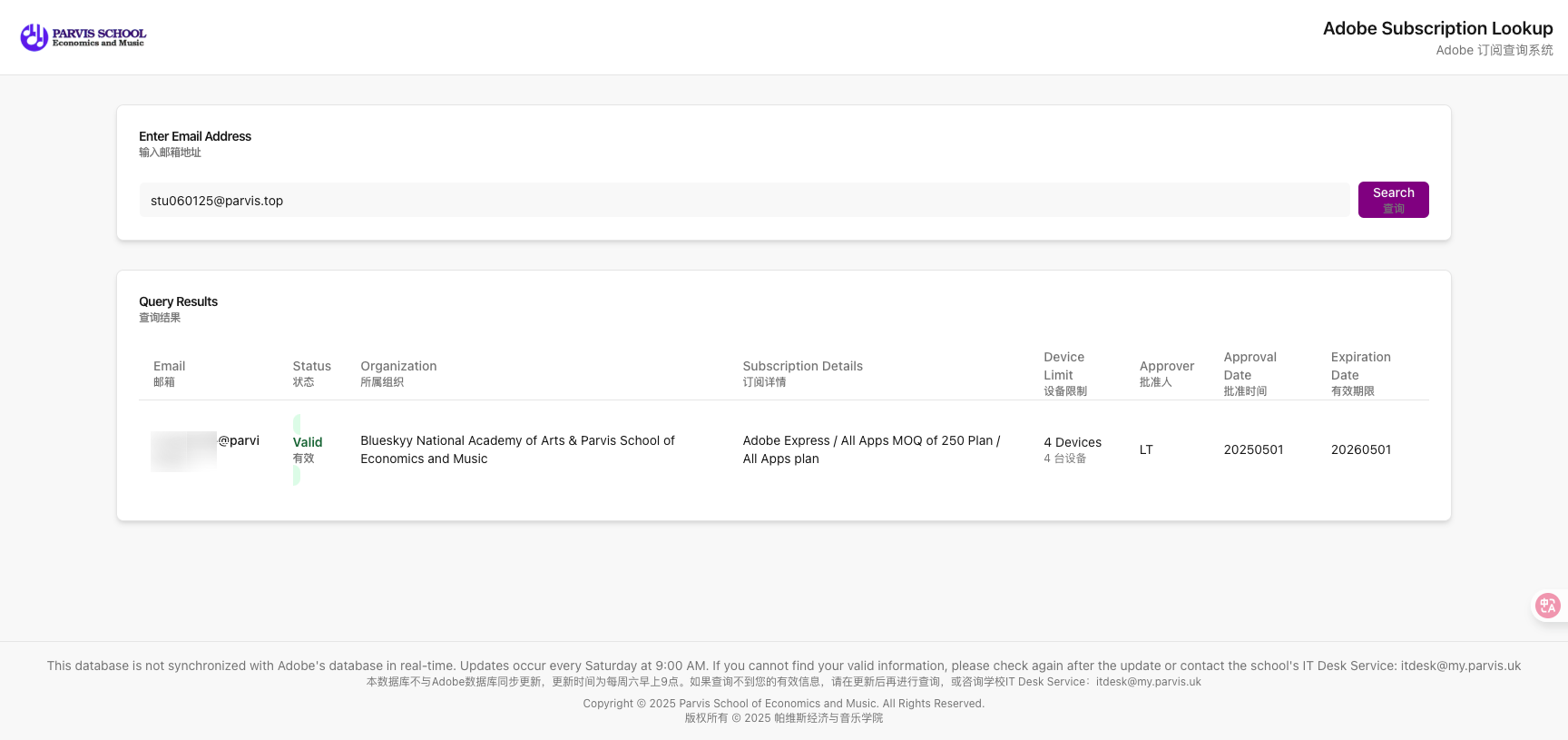Select the Adobe Express subscription details cell

click(871, 449)
